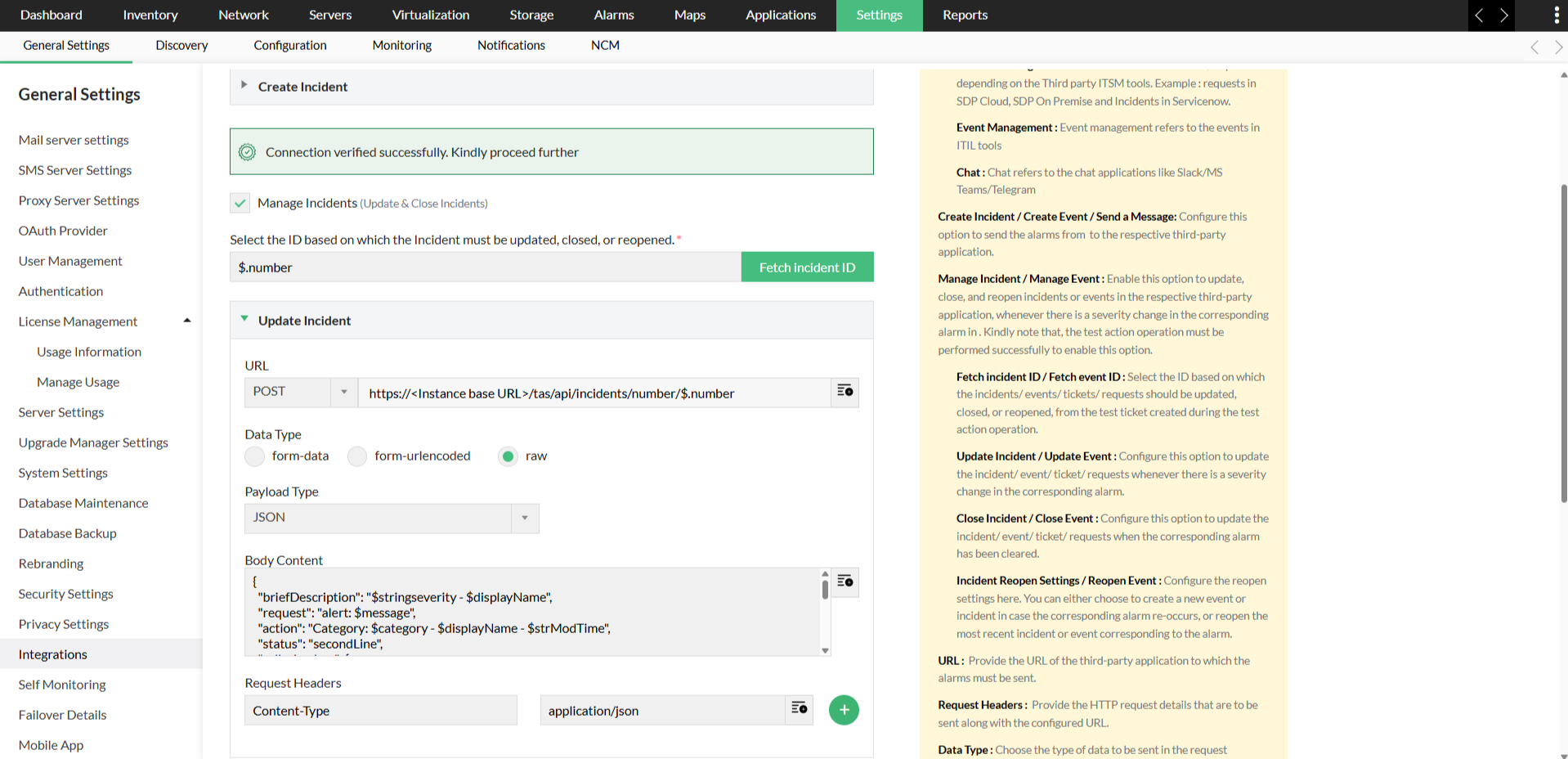Open the POST method dropdown
Screen dimensions: 1568x759
coord(343,392)
